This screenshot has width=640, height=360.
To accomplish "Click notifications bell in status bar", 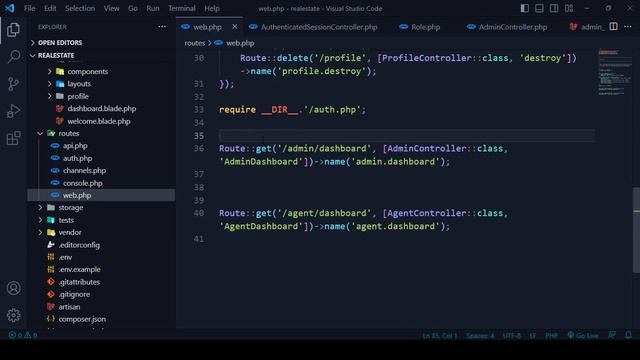I will (628, 335).
